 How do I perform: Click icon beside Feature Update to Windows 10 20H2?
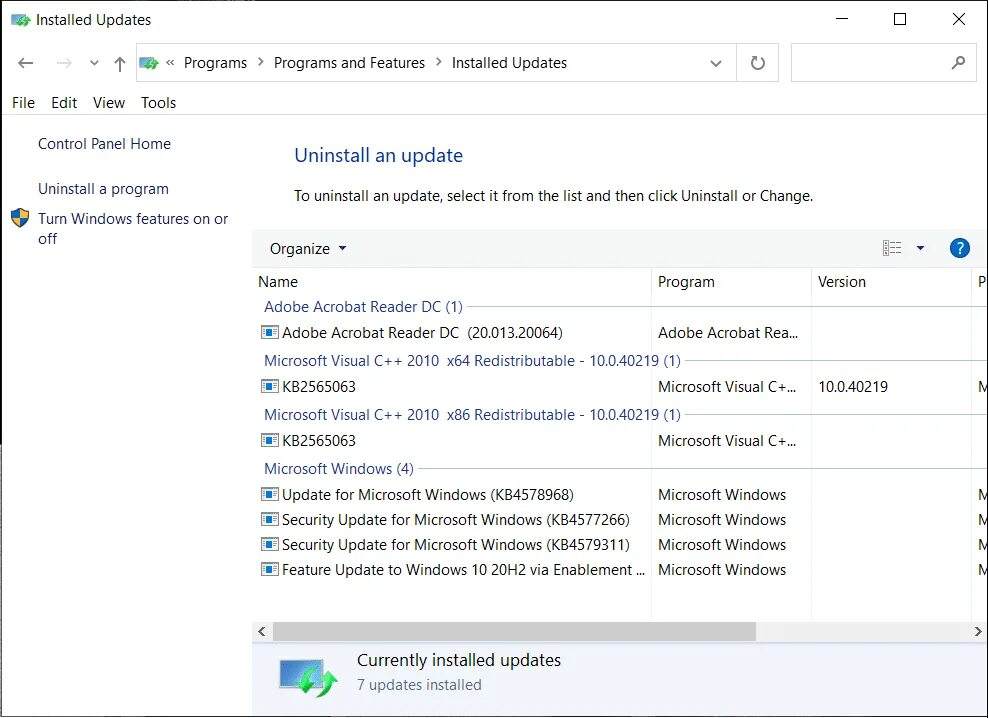point(270,570)
